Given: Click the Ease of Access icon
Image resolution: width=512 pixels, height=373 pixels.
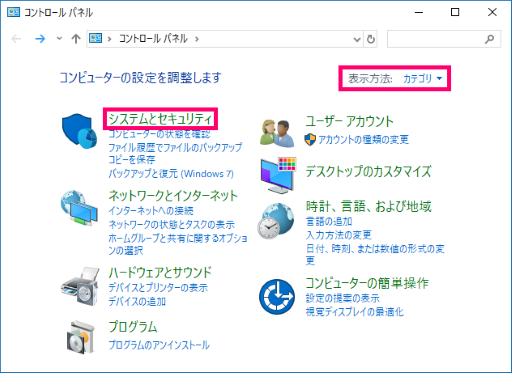Looking at the screenshot, I should [x=277, y=297].
